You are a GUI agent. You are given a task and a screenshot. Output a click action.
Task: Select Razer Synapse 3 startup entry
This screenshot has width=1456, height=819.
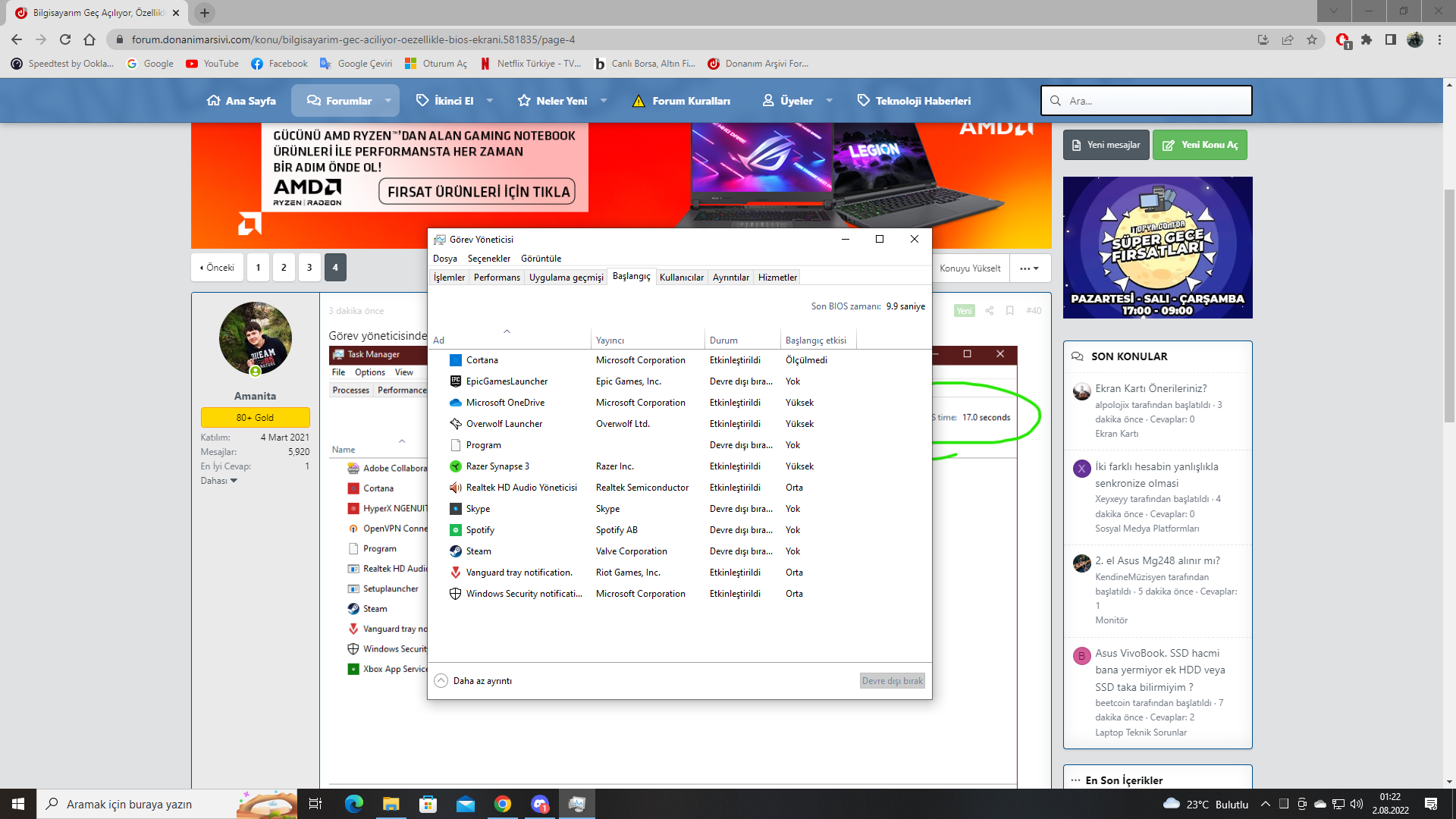(497, 466)
